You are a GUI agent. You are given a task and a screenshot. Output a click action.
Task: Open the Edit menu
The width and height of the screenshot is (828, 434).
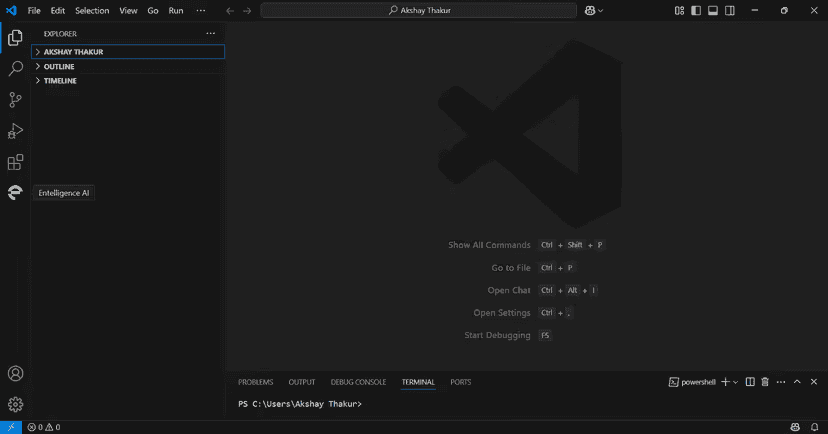coord(58,11)
